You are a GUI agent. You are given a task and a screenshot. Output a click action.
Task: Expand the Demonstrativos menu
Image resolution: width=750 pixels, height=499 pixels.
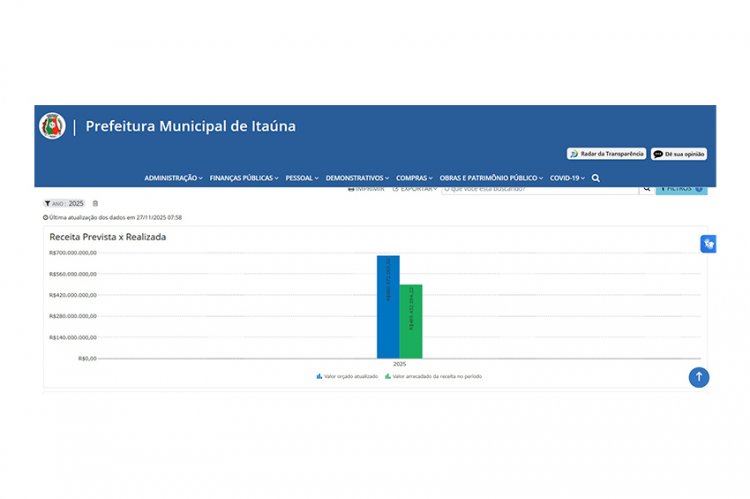[x=357, y=178]
